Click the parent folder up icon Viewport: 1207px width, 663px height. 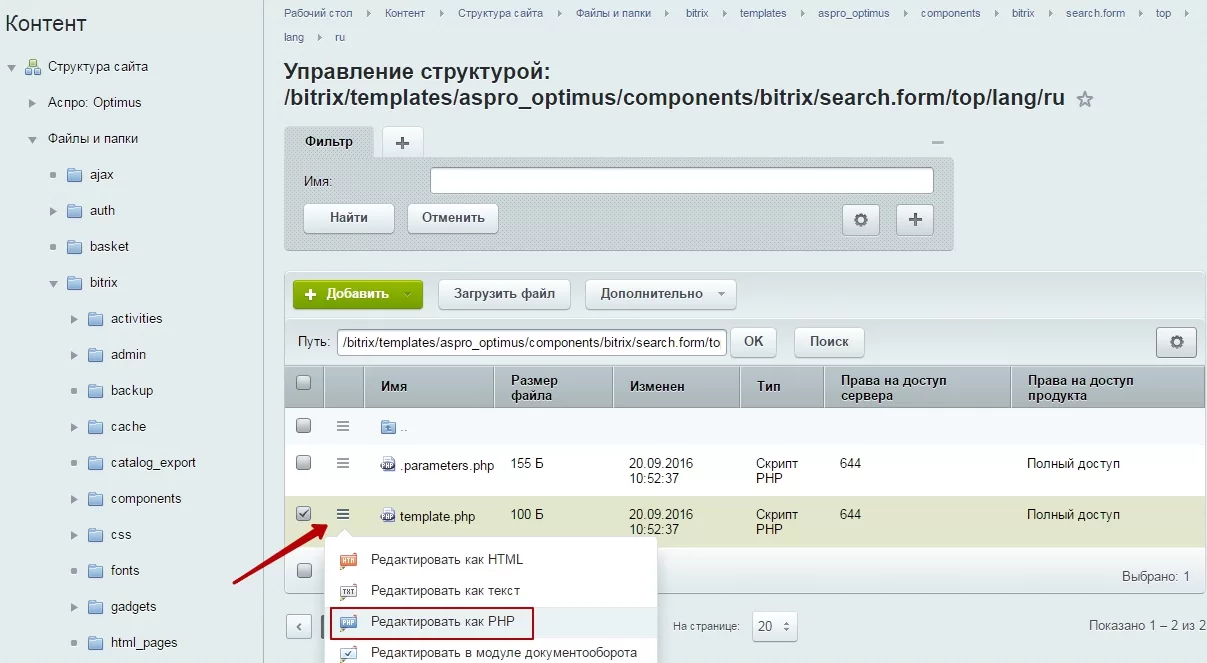click(x=388, y=427)
